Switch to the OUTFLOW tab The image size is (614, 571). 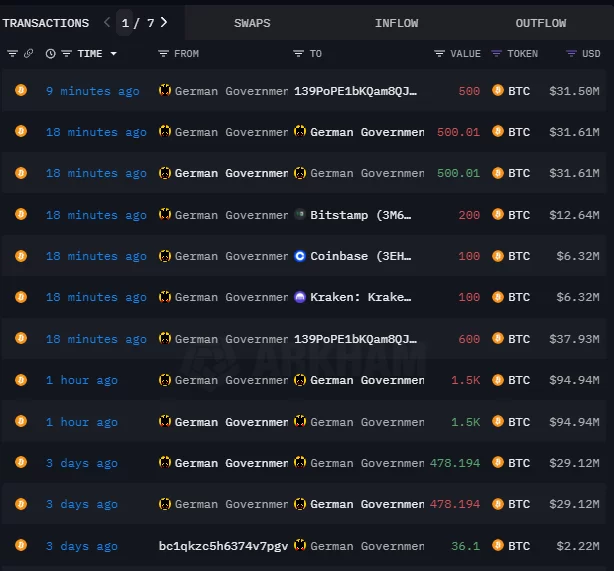pos(540,23)
